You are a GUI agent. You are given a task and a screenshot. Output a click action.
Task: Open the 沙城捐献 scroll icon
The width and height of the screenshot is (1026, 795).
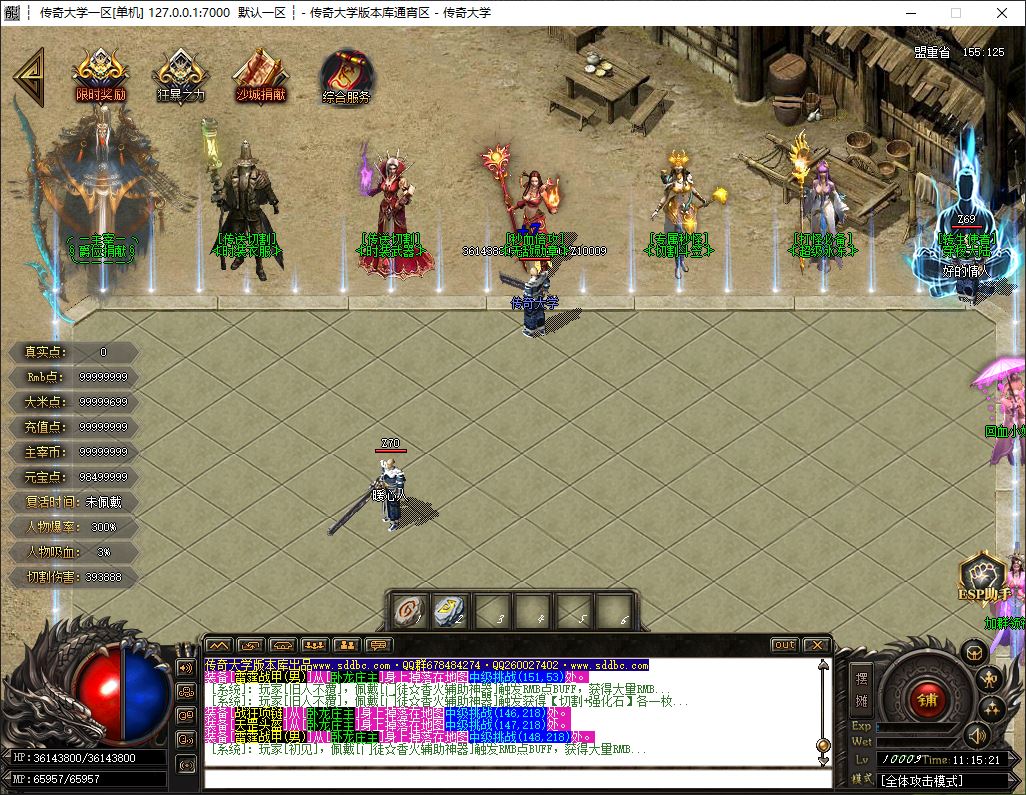coord(260,76)
